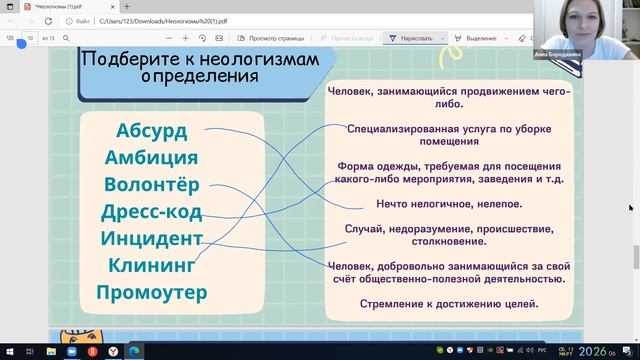Open network status in system tray
Screen dimensions: 640x360
520,350
